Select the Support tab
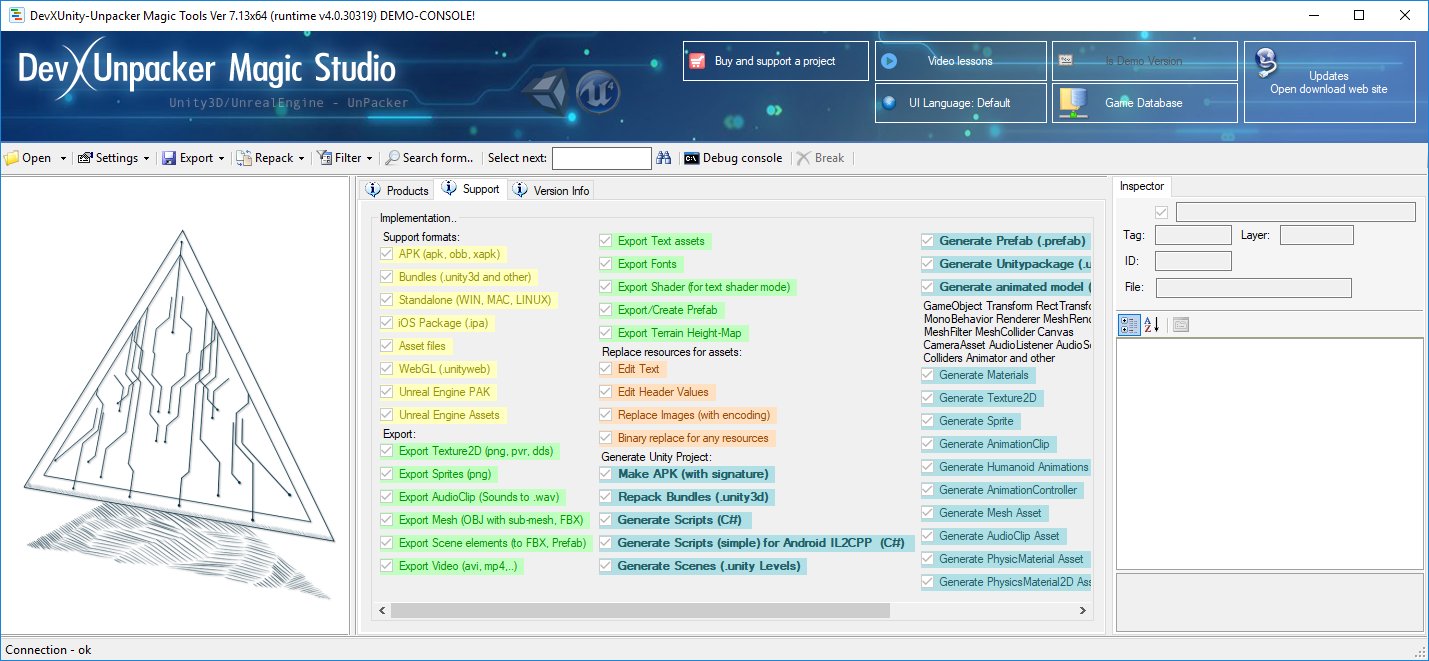This screenshot has height=661, width=1429. click(472, 189)
